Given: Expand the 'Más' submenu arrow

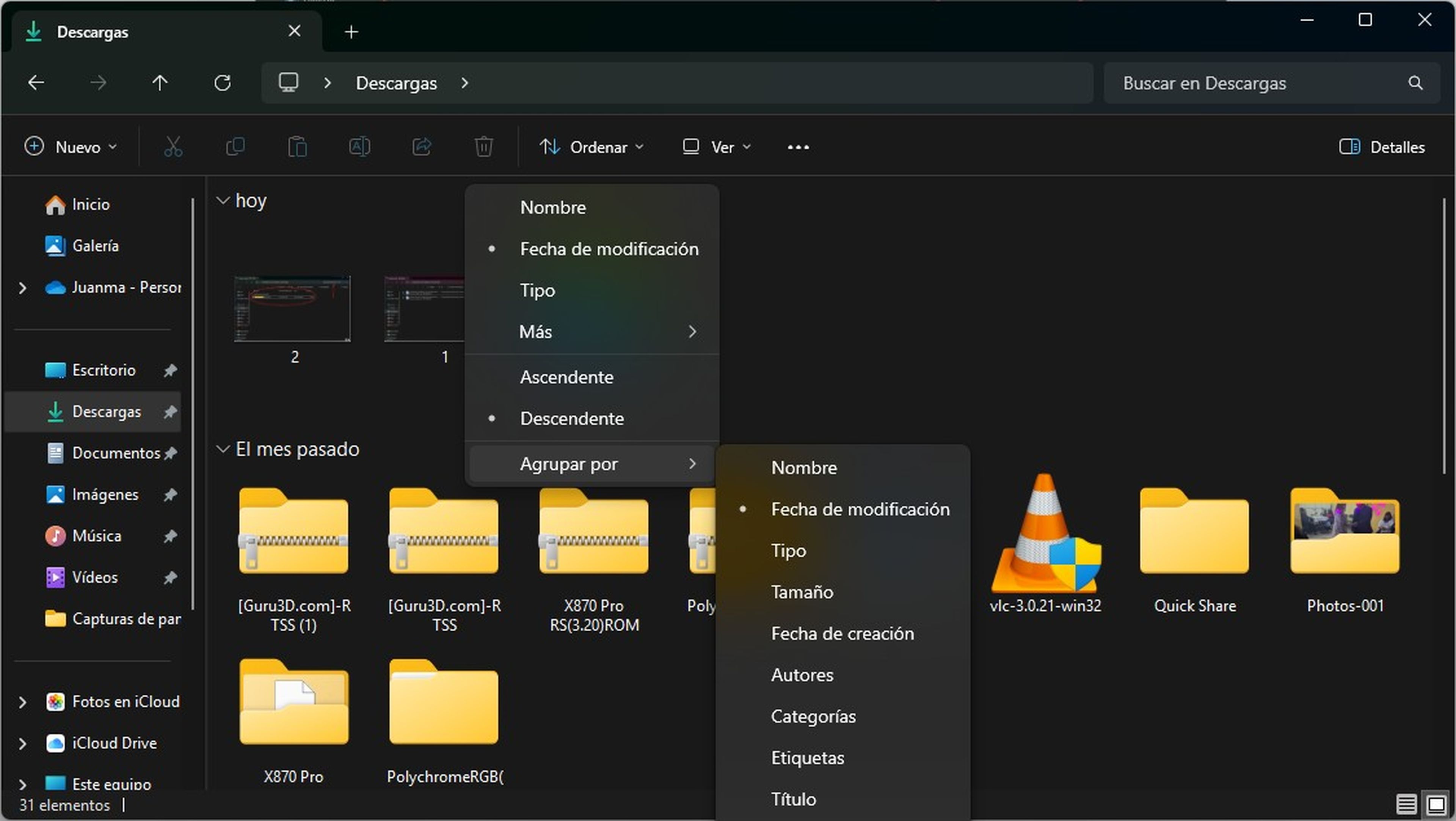Looking at the screenshot, I should [x=692, y=332].
